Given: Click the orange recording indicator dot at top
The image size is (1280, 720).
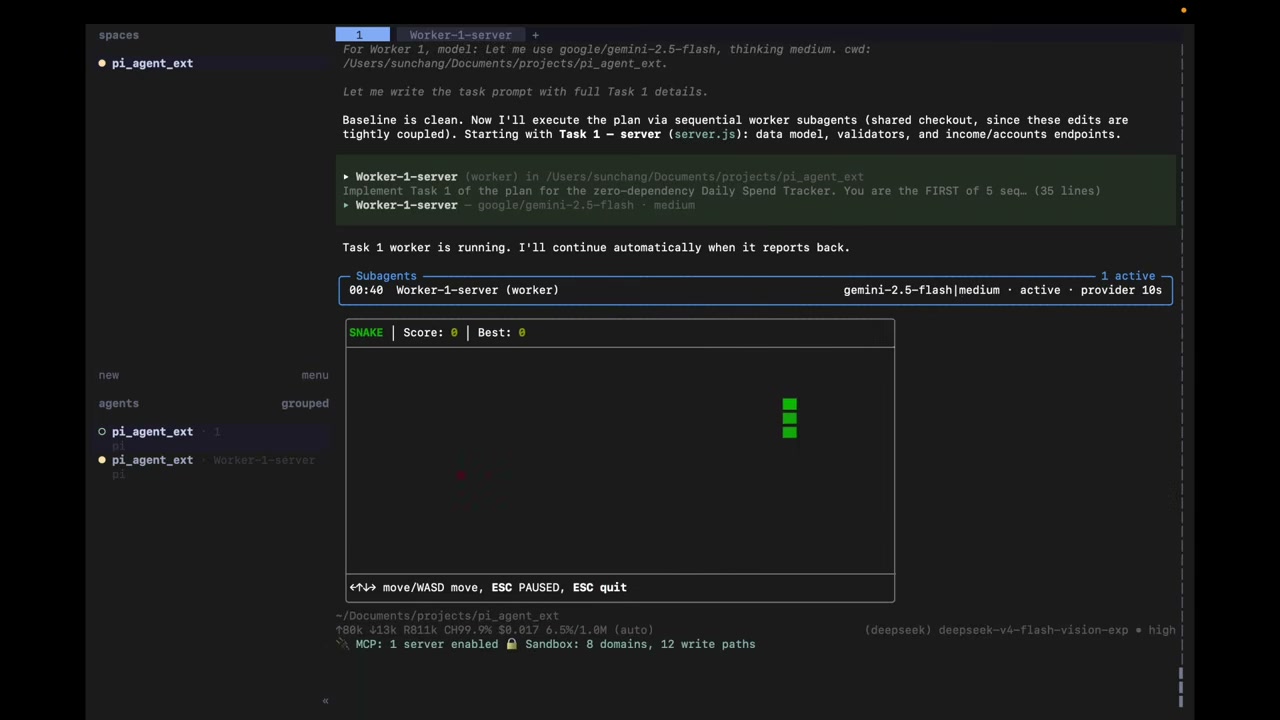Looking at the screenshot, I should coord(1183,10).
